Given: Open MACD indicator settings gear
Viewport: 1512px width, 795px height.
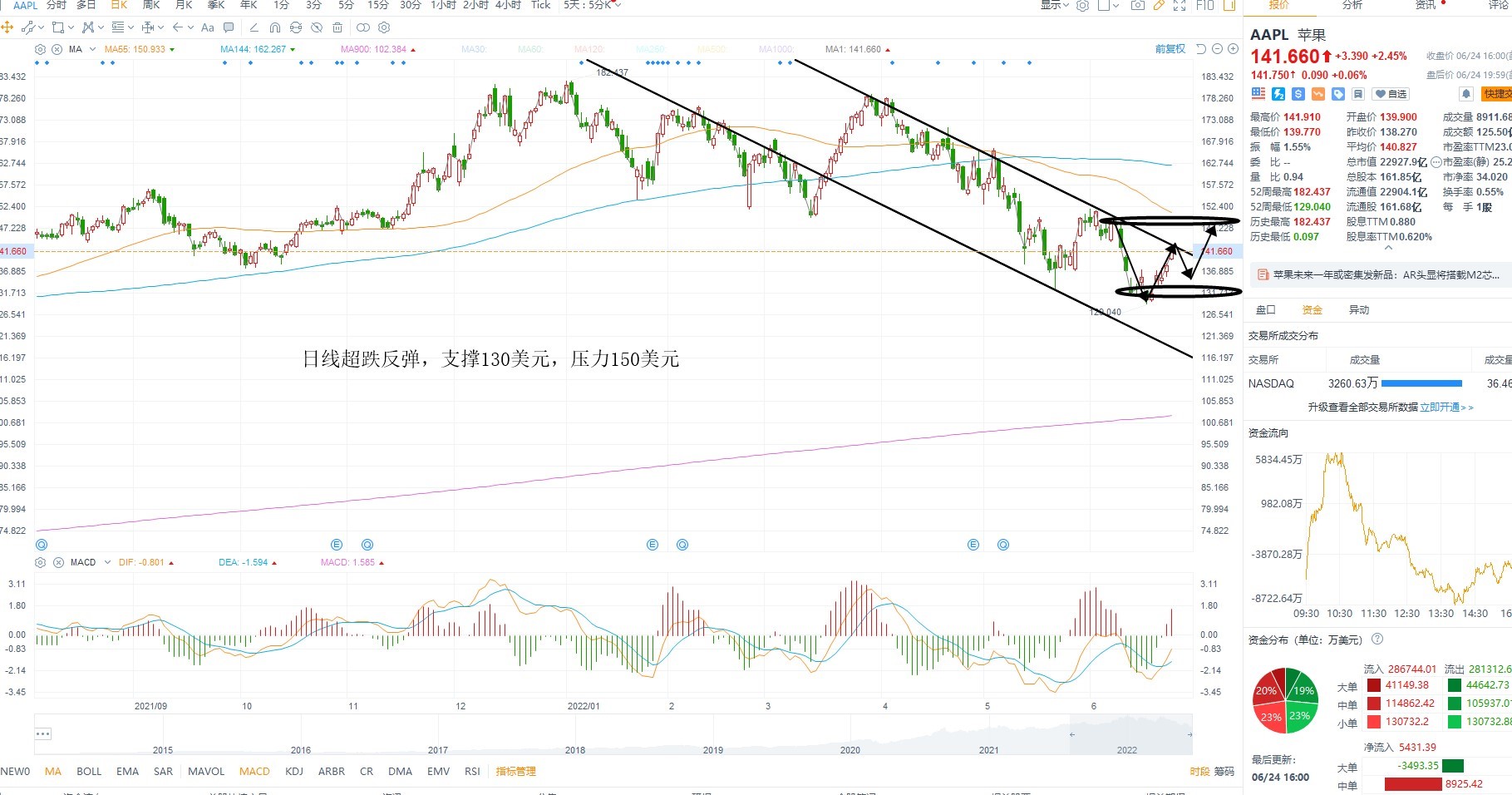Looking at the screenshot, I should pos(40,562).
